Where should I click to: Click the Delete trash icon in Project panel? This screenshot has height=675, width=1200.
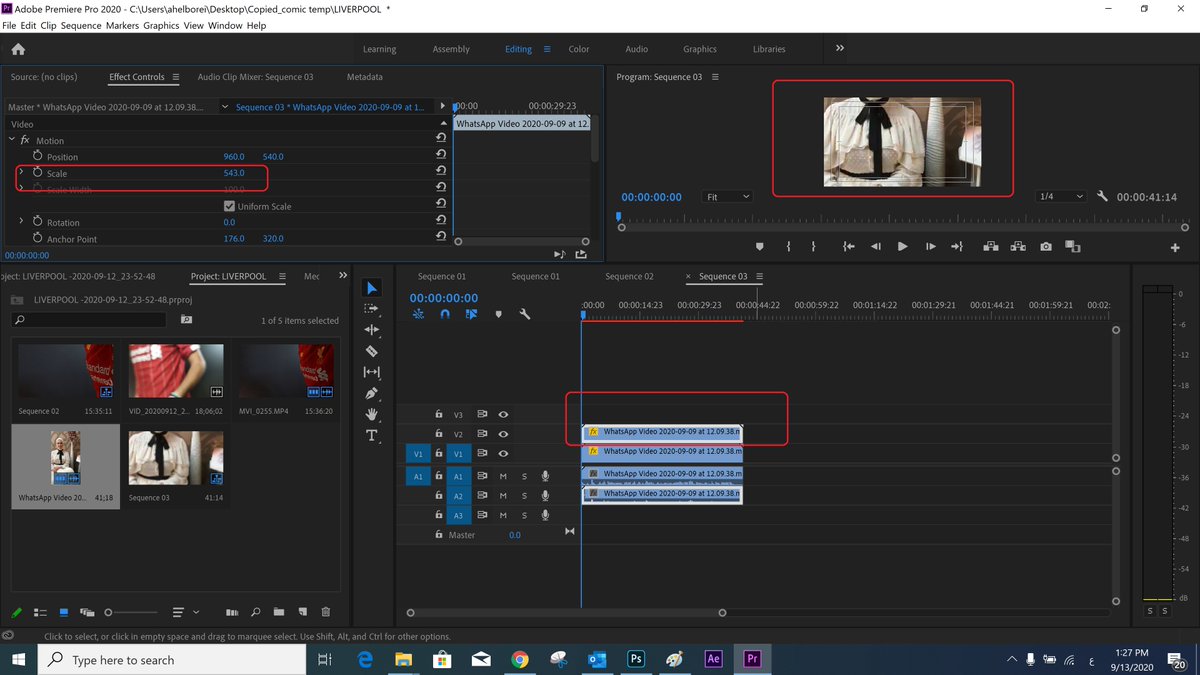(x=325, y=612)
